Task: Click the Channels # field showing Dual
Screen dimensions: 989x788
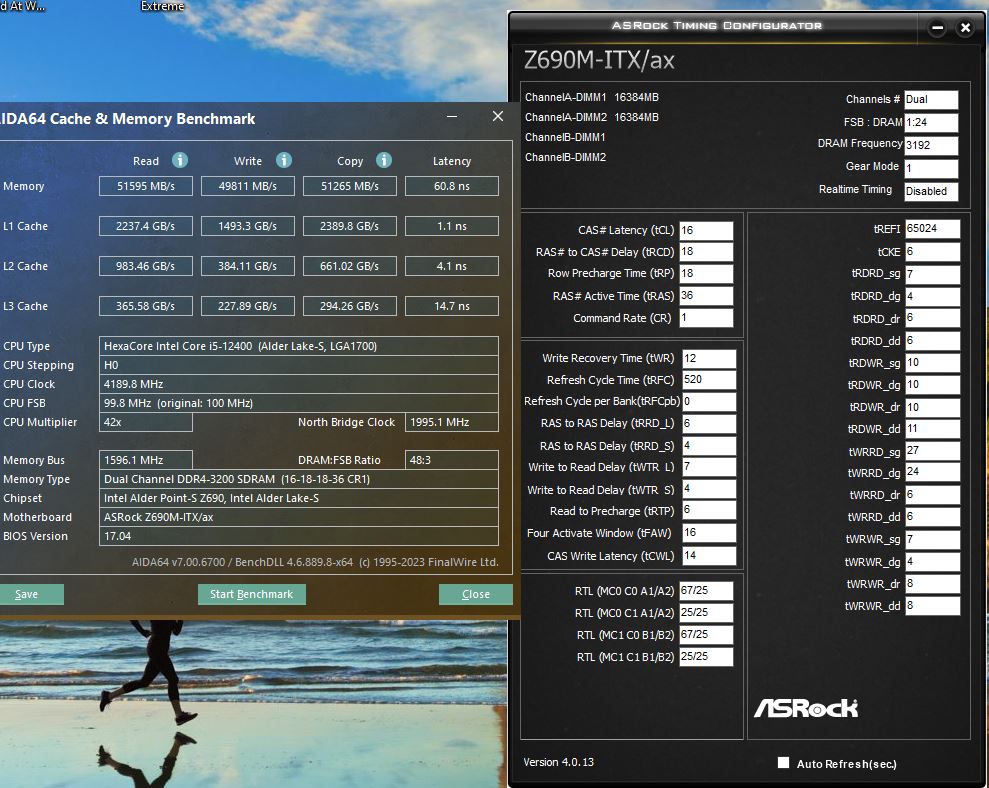Action: coord(931,100)
